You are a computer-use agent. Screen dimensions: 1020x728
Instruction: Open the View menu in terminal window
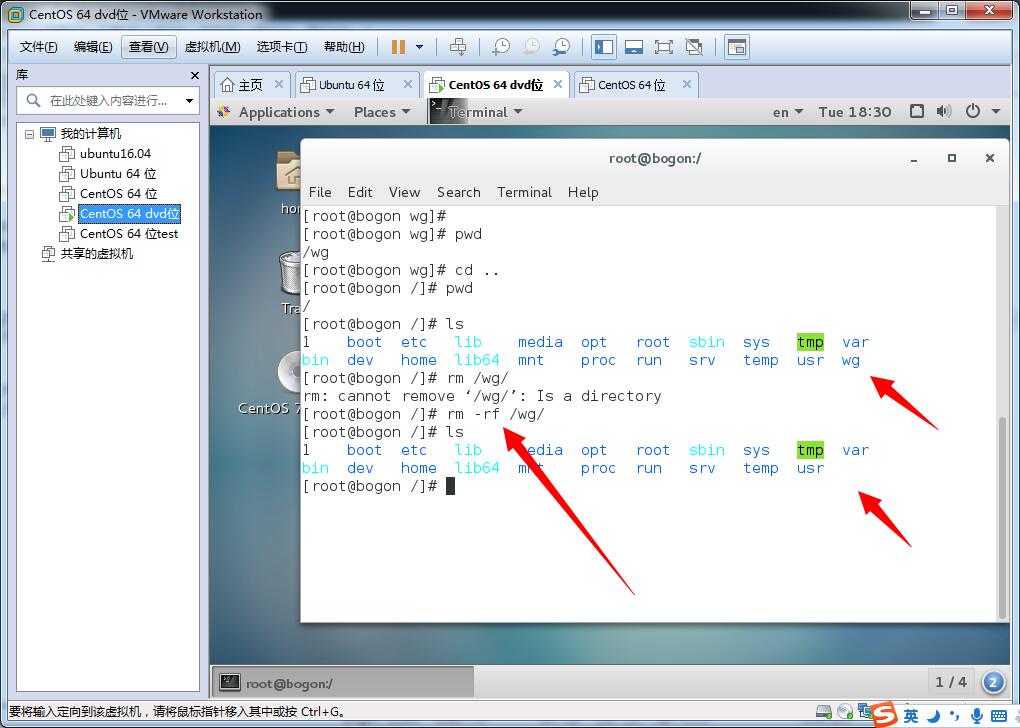404,193
